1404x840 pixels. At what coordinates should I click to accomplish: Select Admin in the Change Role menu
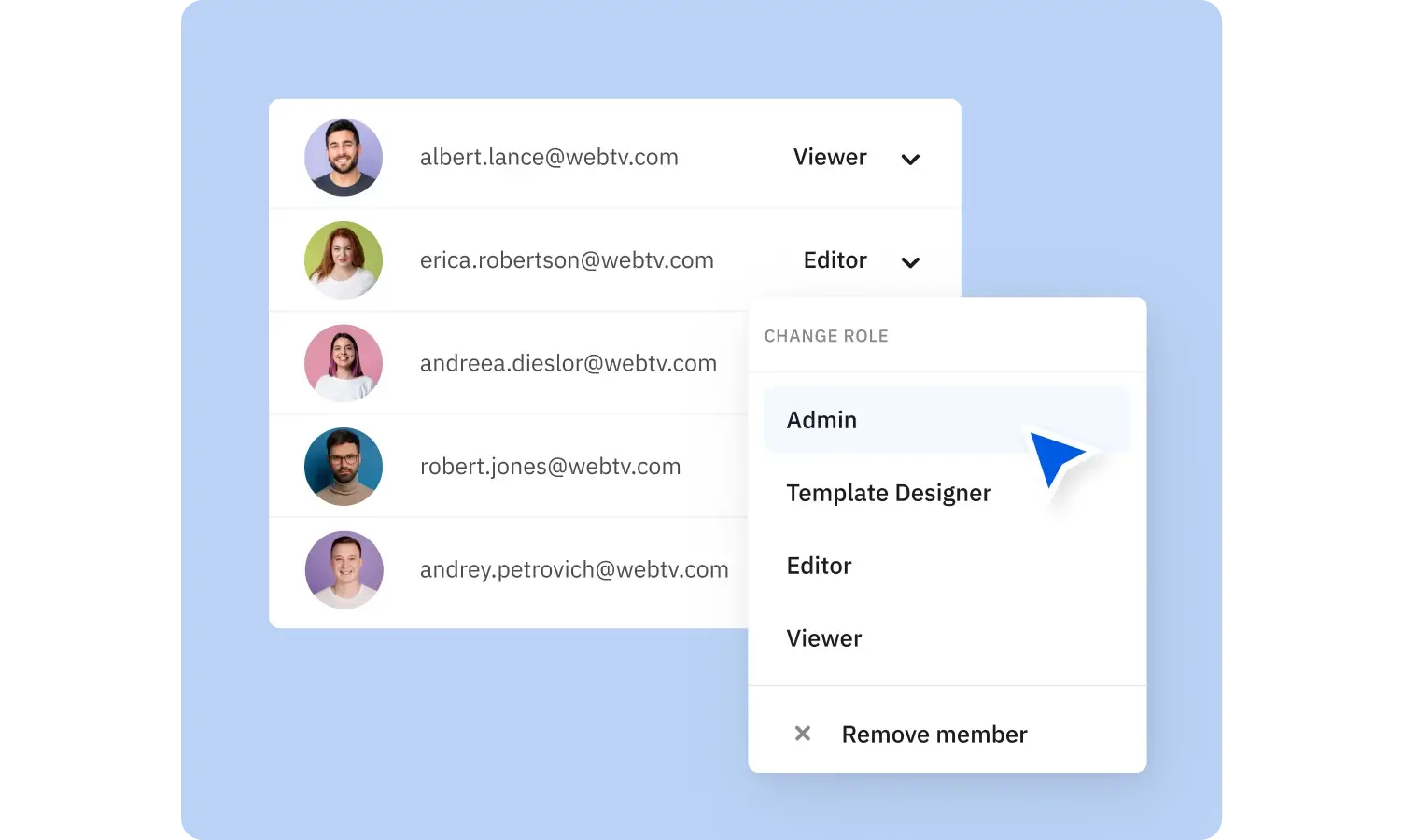click(x=821, y=420)
